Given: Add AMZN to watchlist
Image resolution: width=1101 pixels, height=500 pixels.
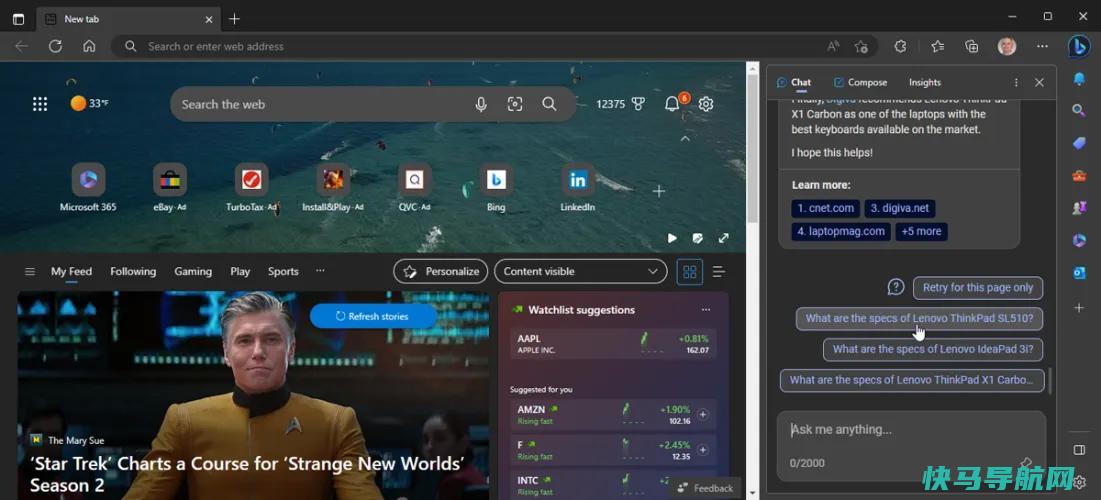Looking at the screenshot, I should 703,414.
